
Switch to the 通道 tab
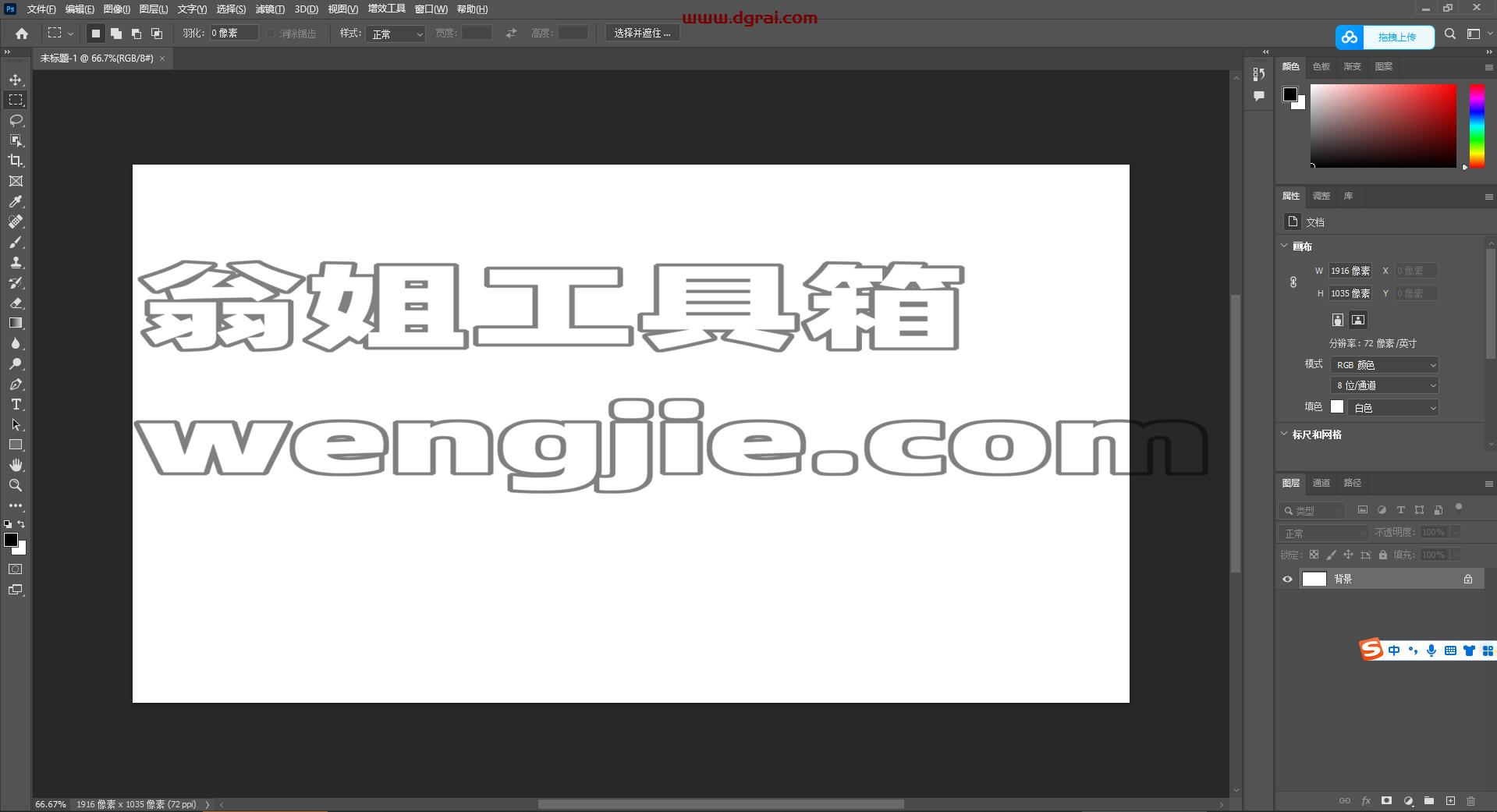pyautogui.click(x=1321, y=483)
